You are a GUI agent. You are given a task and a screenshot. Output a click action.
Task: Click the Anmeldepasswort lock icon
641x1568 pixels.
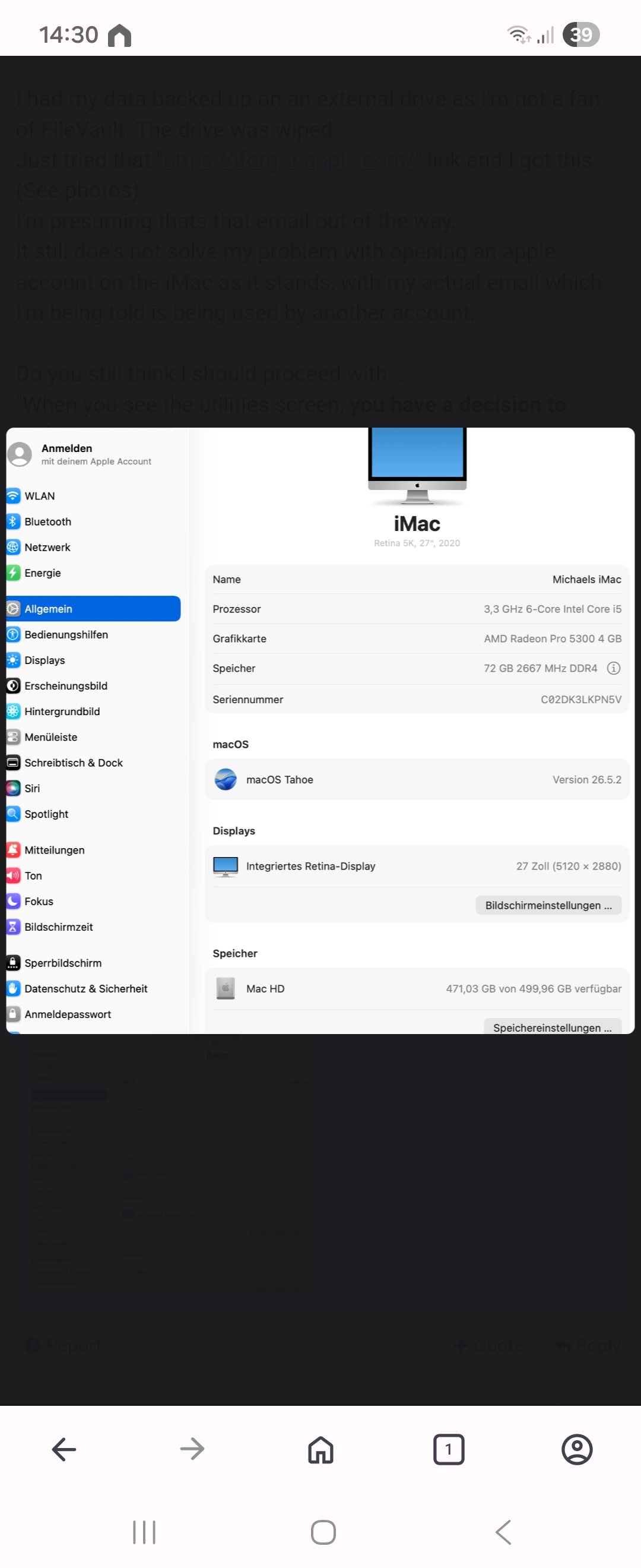(13, 1013)
